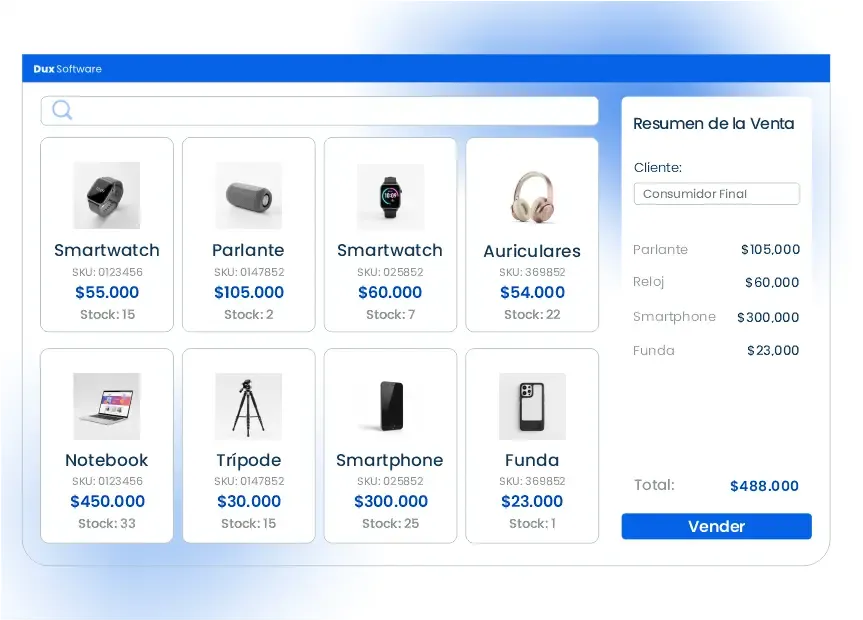Select Smartphone line in sale summary

[x=716, y=317]
